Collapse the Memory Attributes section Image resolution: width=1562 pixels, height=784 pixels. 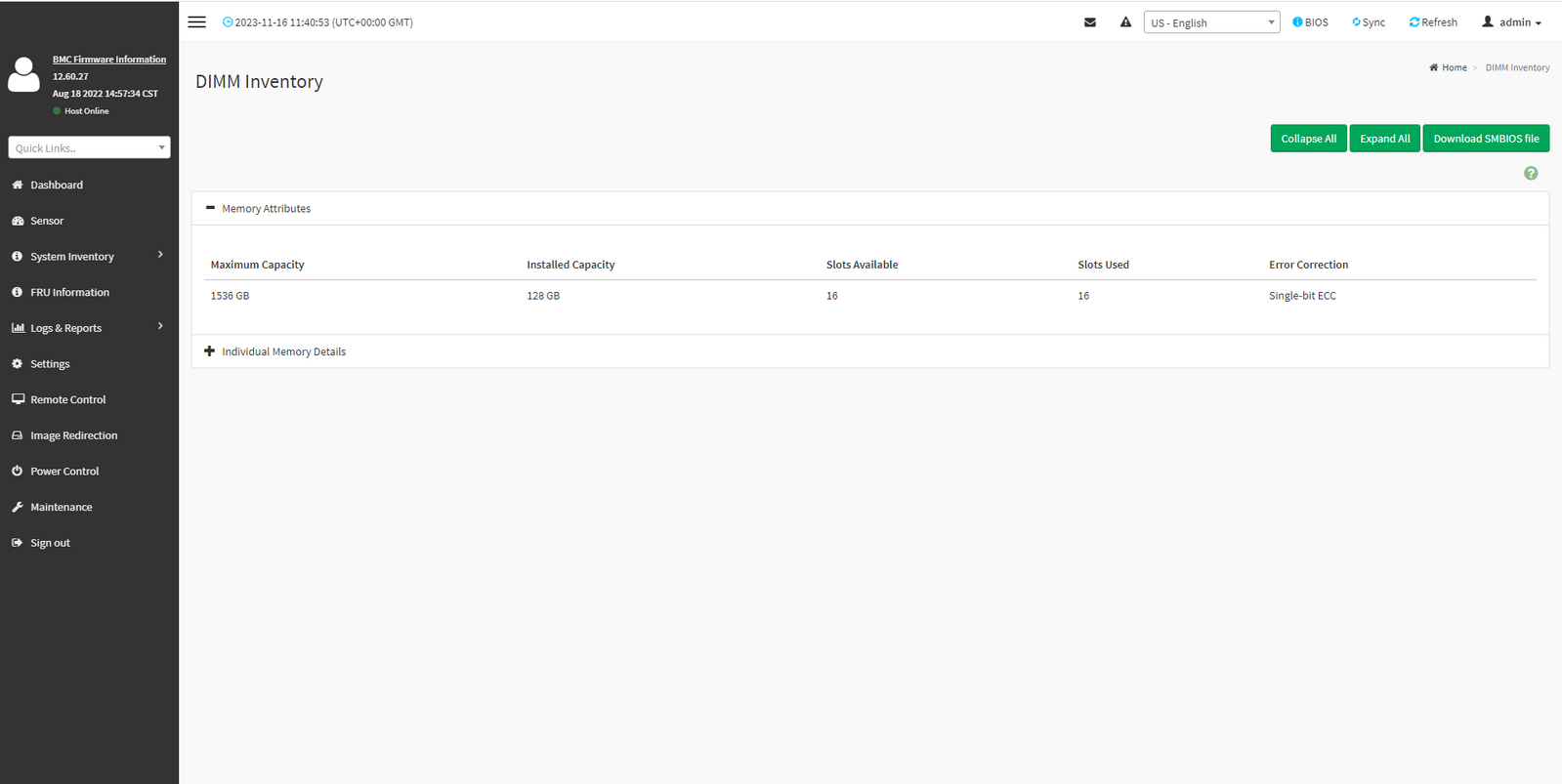(210, 208)
